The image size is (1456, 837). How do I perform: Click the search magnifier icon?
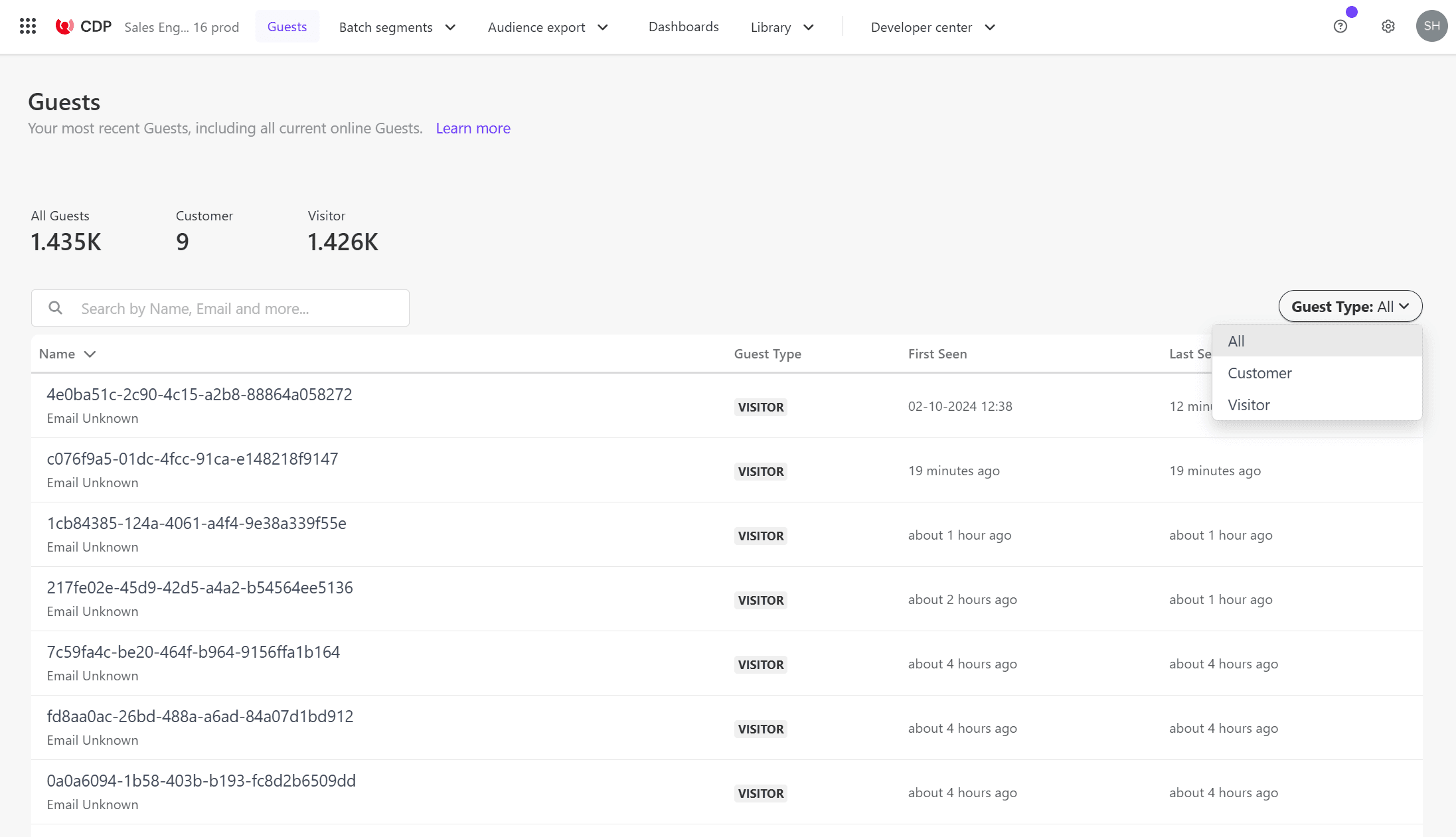(x=56, y=308)
